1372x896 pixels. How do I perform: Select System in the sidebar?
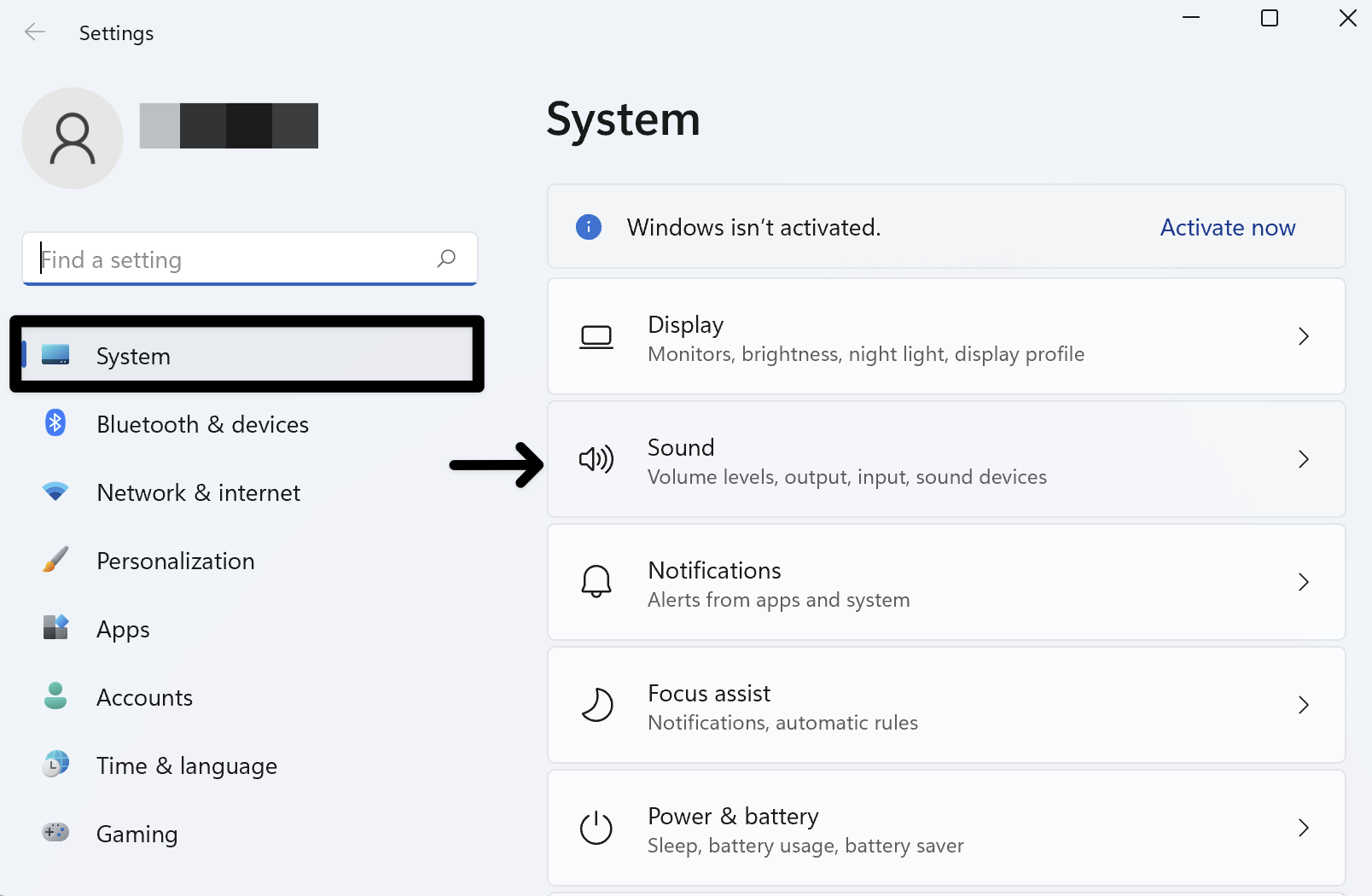click(247, 354)
